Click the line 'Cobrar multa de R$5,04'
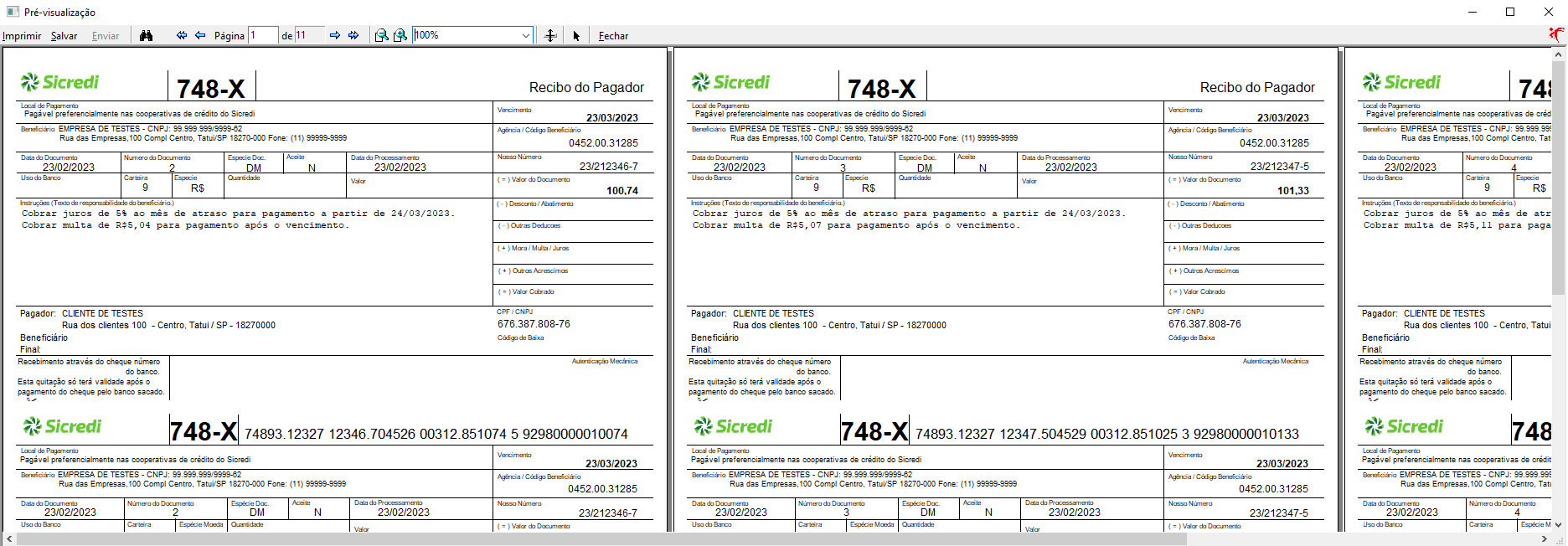The height and width of the screenshot is (546, 1568). click(x=184, y=225)
